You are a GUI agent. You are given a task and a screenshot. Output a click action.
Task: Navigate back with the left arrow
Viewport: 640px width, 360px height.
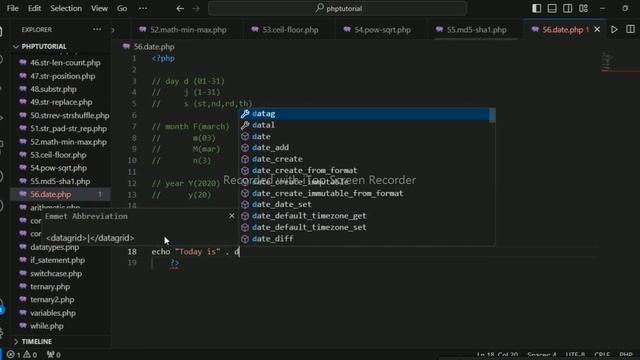click(x=180, y=8)
